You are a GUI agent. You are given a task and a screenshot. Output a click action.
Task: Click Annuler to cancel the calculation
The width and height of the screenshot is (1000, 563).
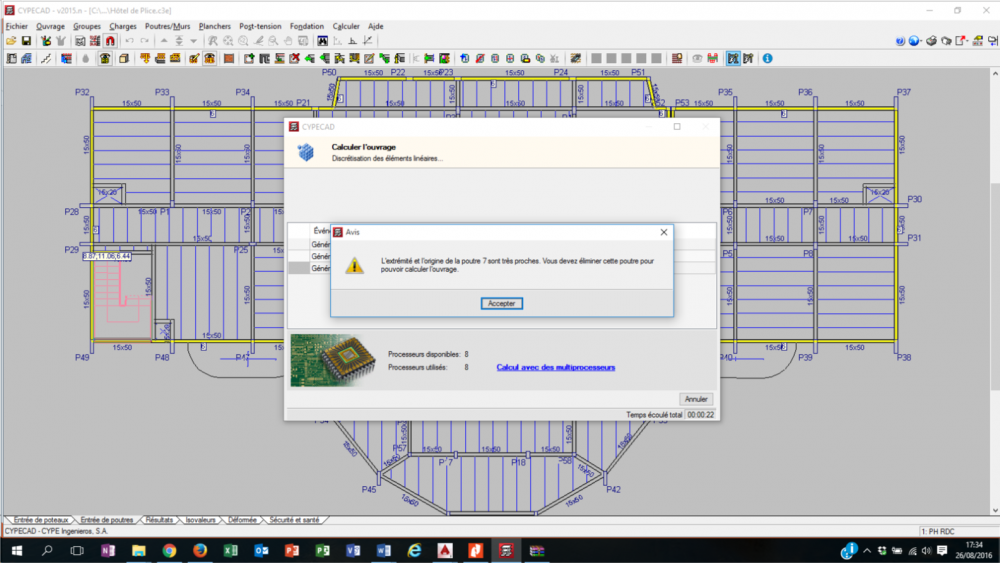point(696,399)
